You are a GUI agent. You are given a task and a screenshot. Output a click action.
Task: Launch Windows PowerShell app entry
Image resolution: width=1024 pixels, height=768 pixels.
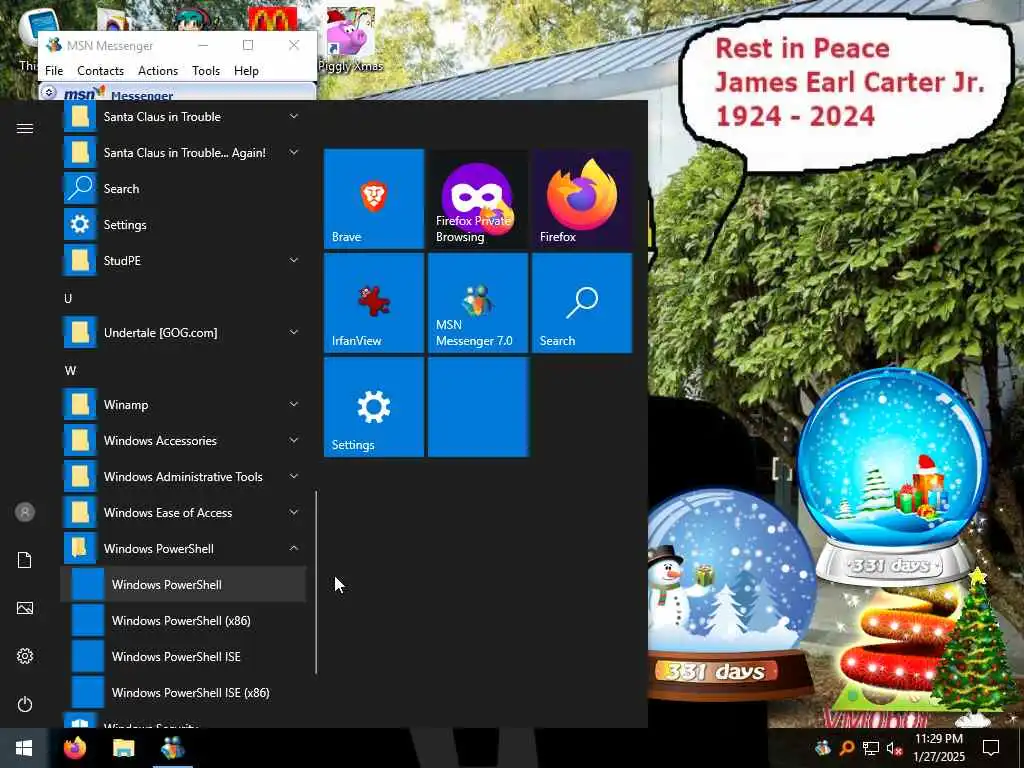click(184, 584)
